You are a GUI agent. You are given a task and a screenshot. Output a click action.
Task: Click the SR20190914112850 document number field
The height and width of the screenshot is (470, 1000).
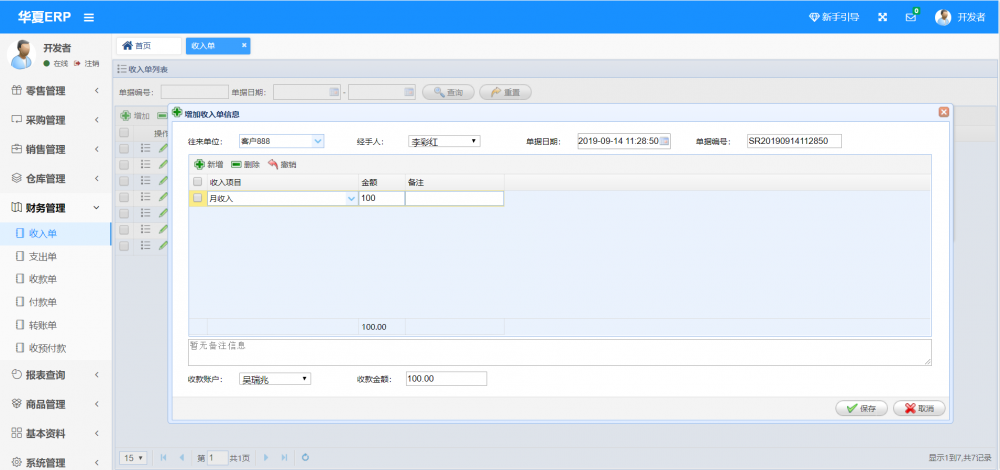[795, 141]
